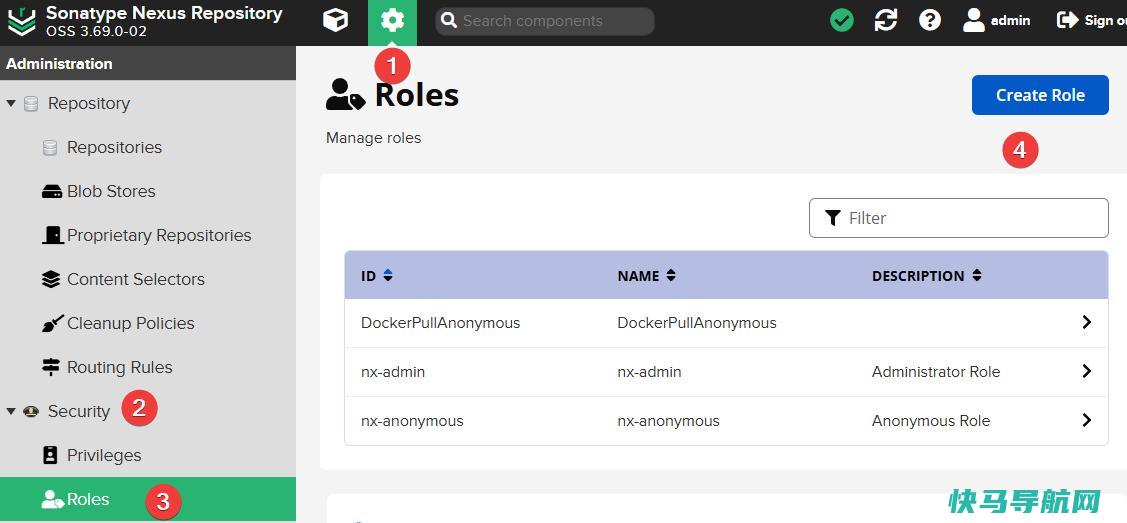
Task: Select Roles in the sidebar
Action: [x=148, y=499]
